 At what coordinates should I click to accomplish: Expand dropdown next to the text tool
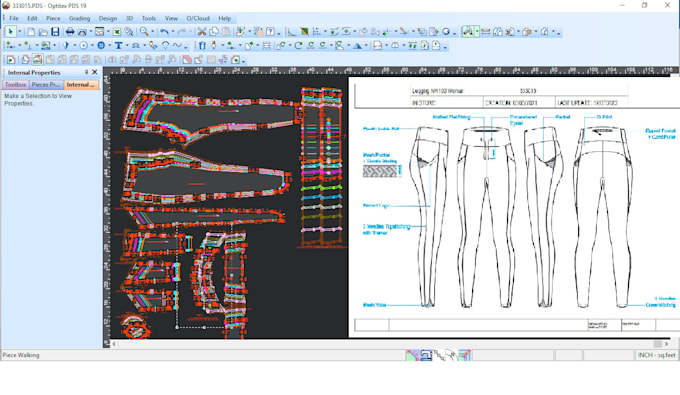tap(127, 46)
